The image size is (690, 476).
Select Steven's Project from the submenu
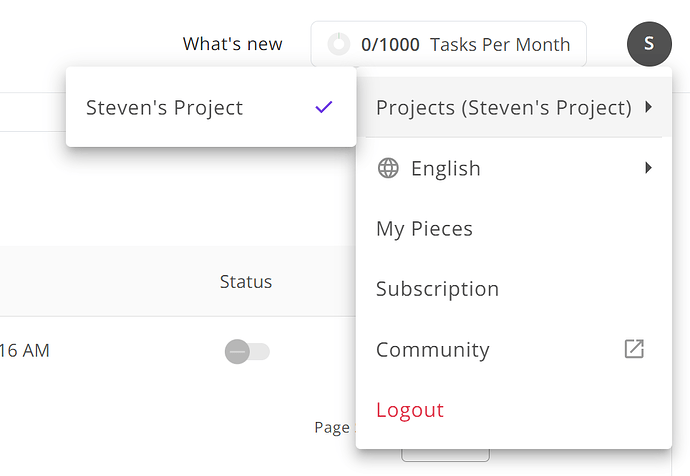click(165, 108)
